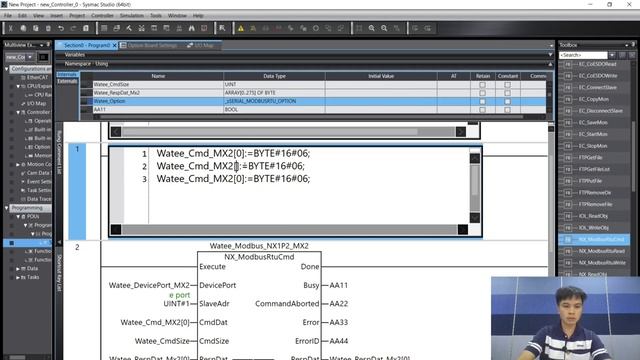Collapse the POUs tree node

coord(18,216)
